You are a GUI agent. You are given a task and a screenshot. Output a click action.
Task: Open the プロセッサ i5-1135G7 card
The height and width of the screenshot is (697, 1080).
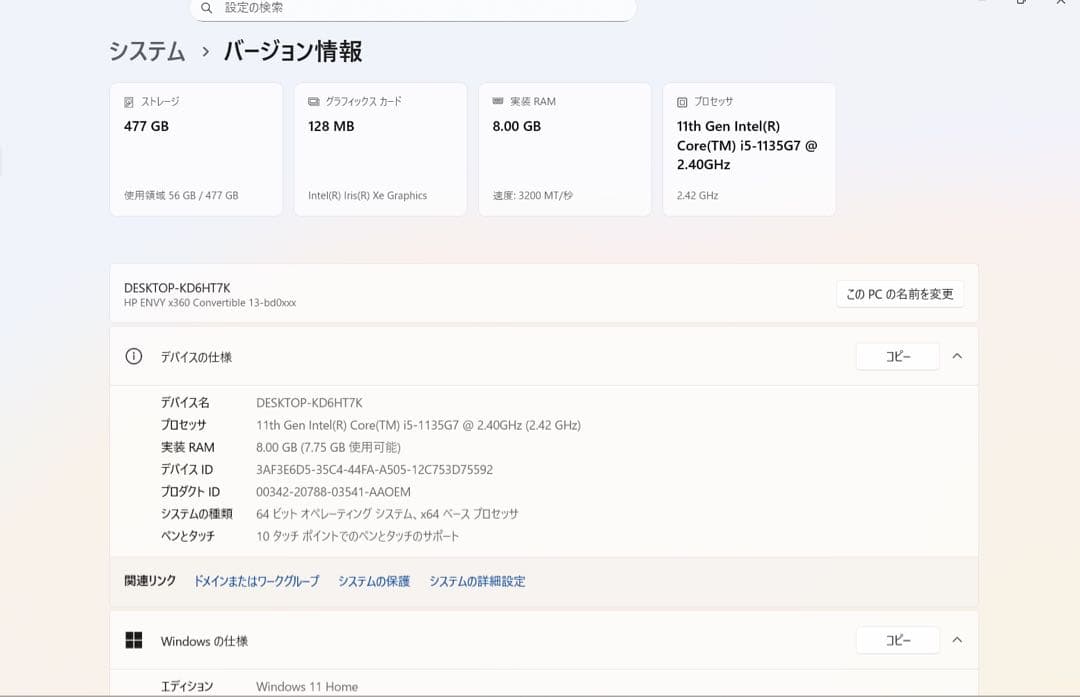[749, 149]
